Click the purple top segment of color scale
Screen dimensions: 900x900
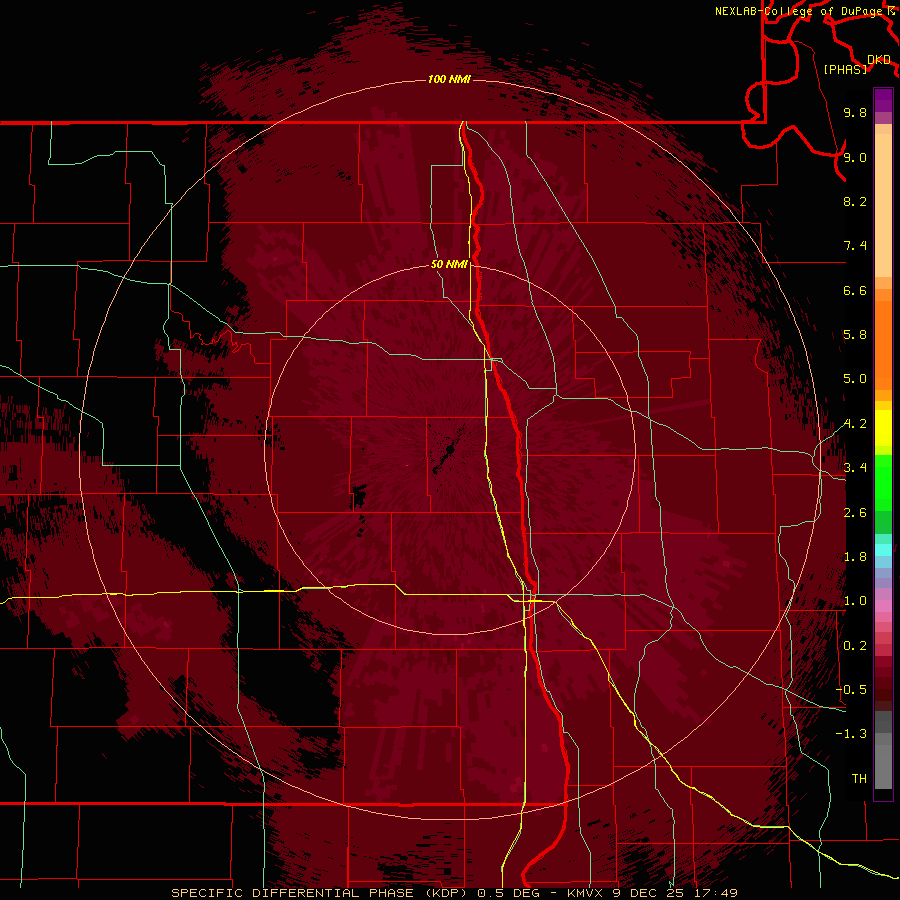pyautogui.click(x=883, y=100)
